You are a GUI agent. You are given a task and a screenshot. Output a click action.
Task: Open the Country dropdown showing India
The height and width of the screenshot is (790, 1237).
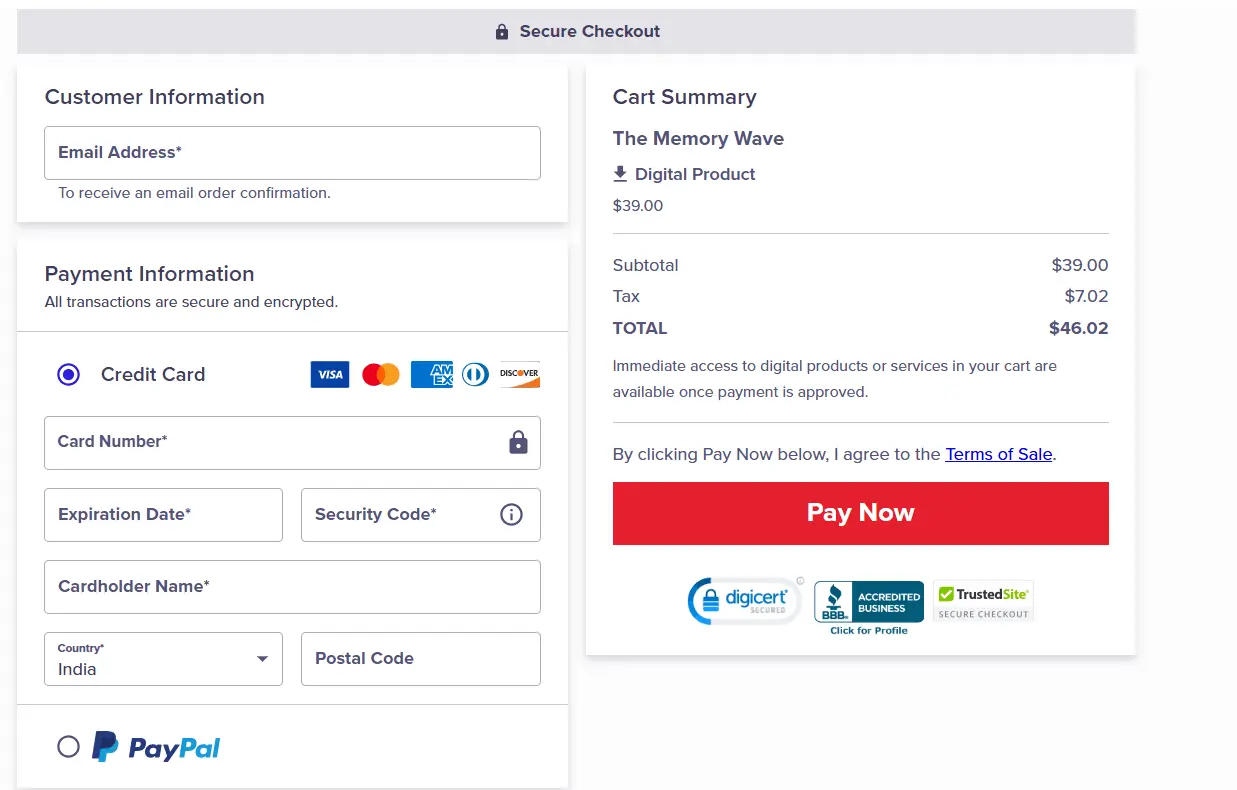tap(163, 659)
